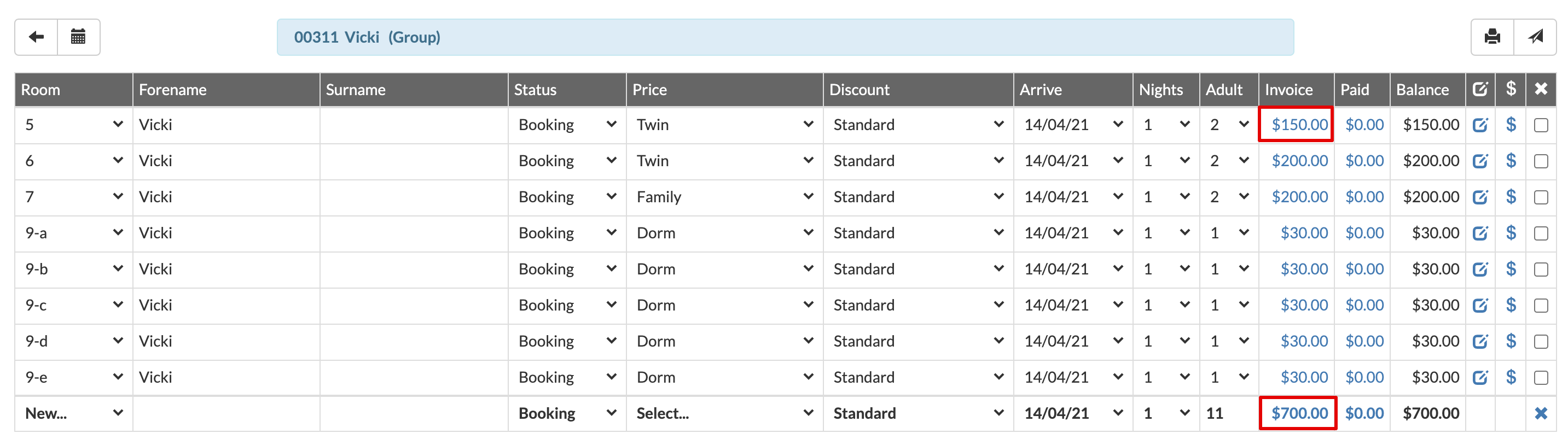Viewport: 1568px width, 445px height.
Task: Open the $700.00 total invoice link
Action: (1299, 413)
